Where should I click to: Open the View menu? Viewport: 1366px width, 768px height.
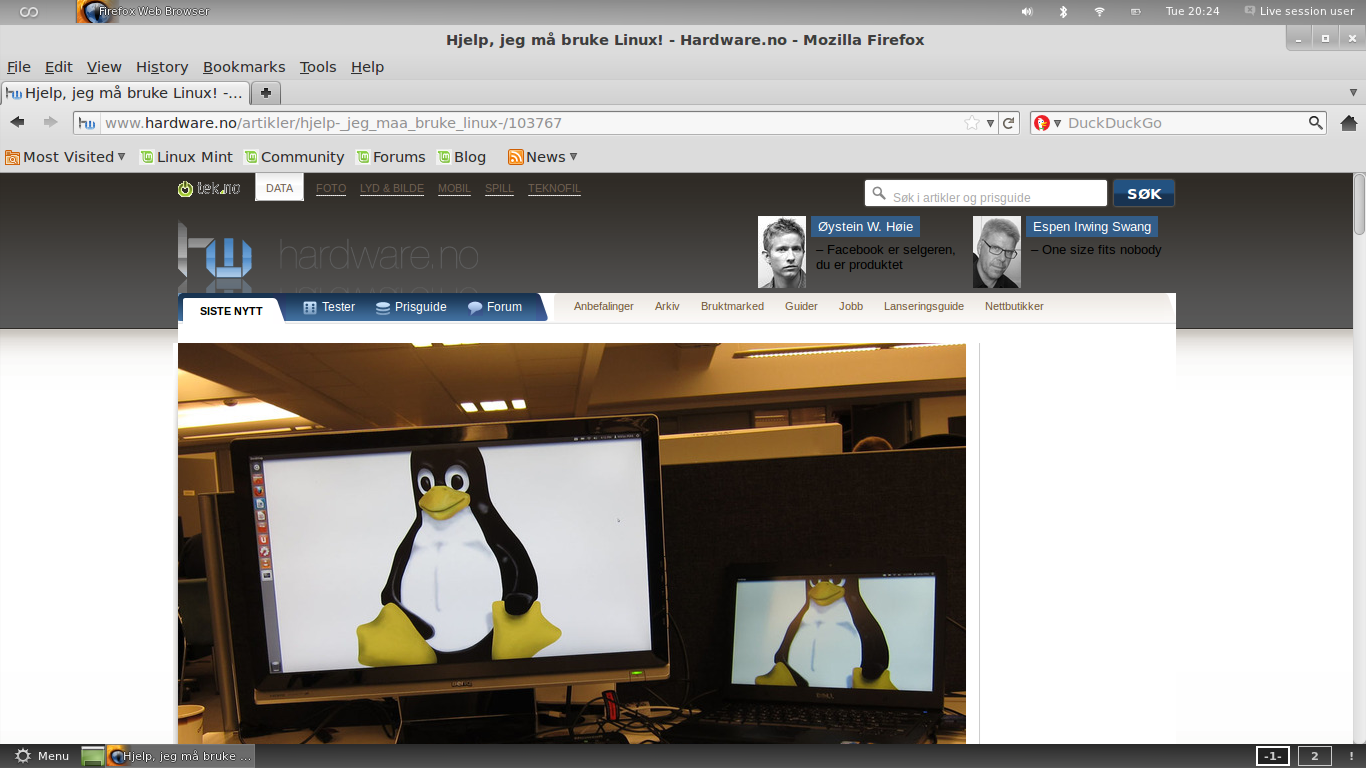pyautogui.click(x=104, y=67)
